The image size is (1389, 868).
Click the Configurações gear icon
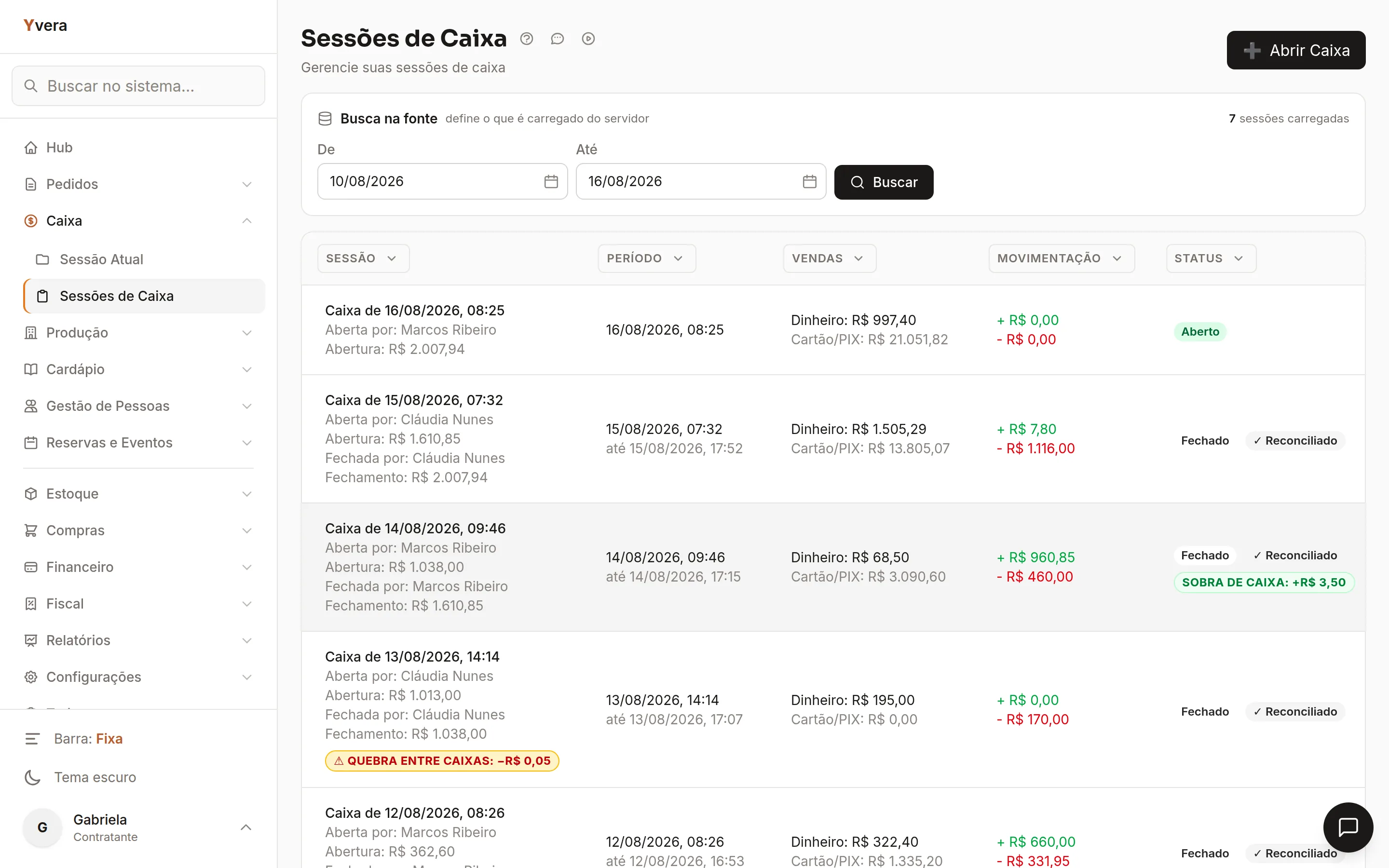coord(31,678)
